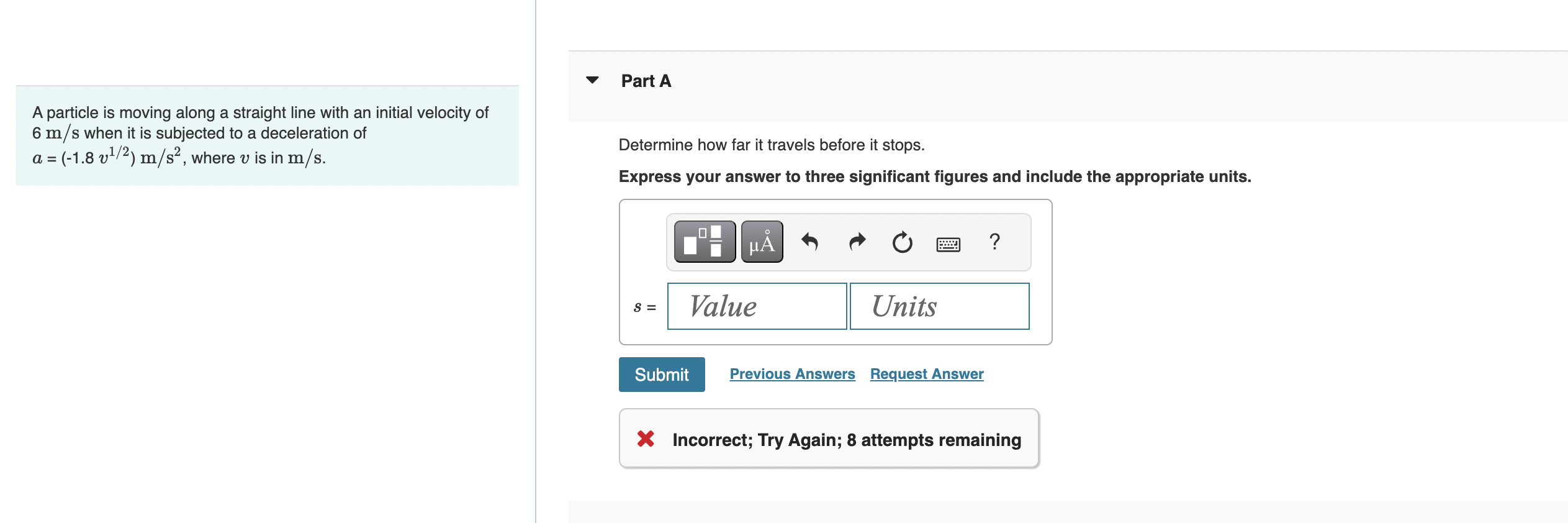Open Previous Answers
1568x523 pixels.
(793, 374)
